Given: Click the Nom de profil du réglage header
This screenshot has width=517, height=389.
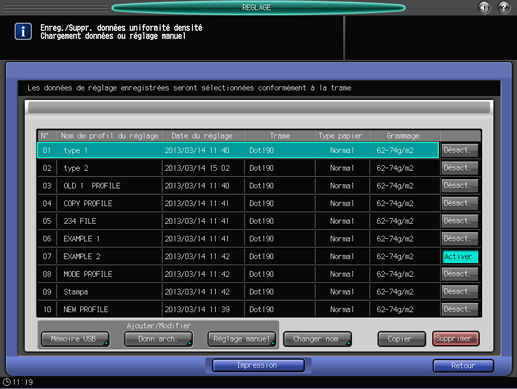Looking at the screenshot, I should coord(109,136).
